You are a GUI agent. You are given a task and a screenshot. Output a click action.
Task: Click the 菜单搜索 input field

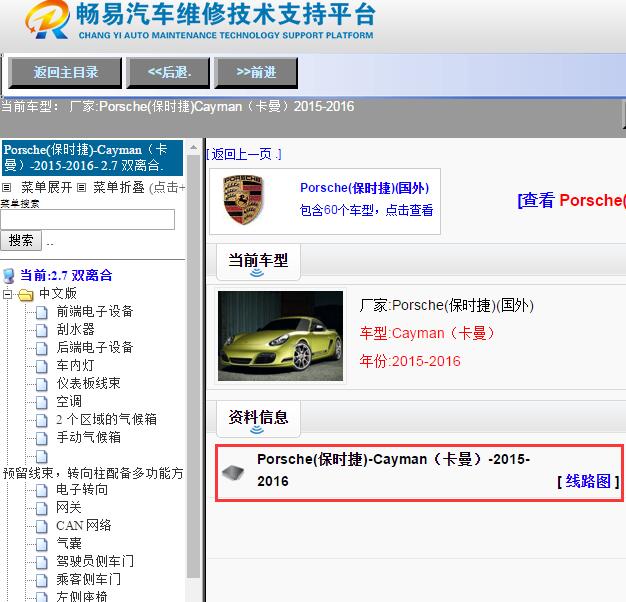87,220
